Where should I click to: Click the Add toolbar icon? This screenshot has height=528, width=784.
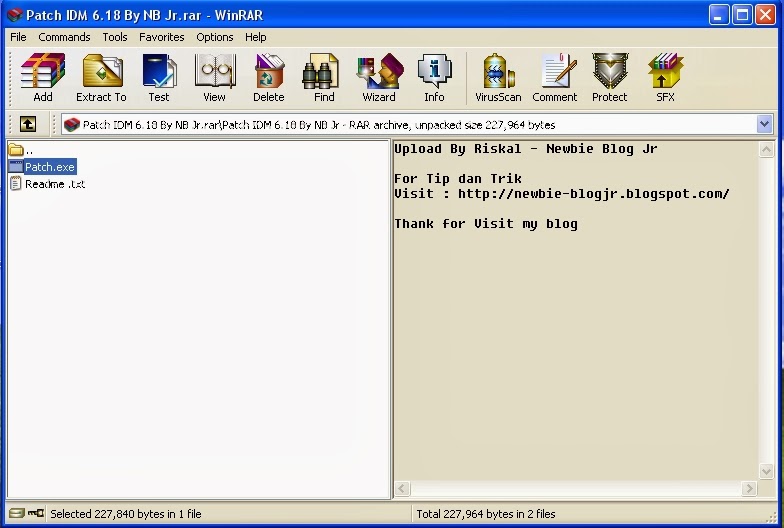coord(42,78)
